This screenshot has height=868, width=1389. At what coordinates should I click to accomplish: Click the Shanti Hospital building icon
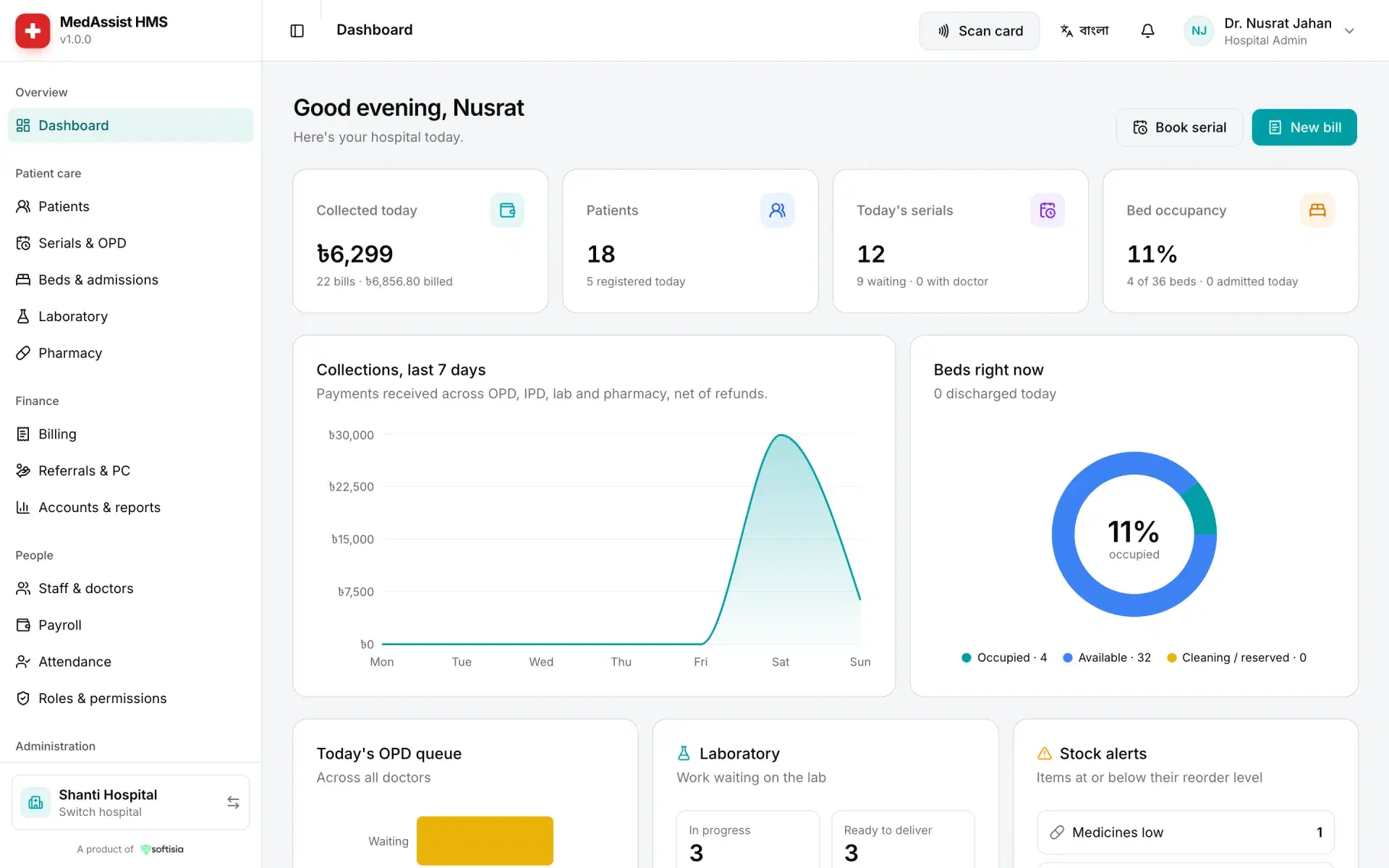click(35, 802)
